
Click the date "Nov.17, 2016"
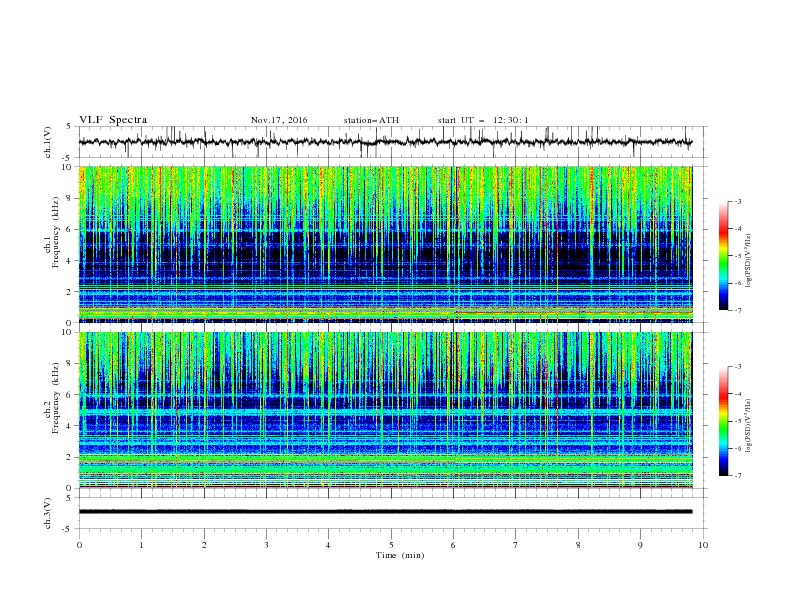279,120
